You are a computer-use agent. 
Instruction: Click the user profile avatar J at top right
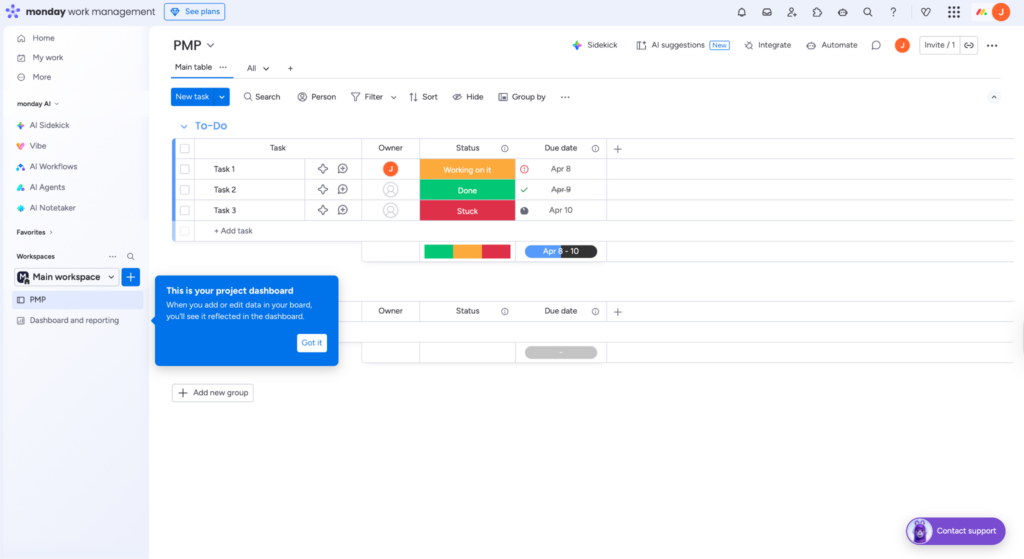tap(1000, 12)
